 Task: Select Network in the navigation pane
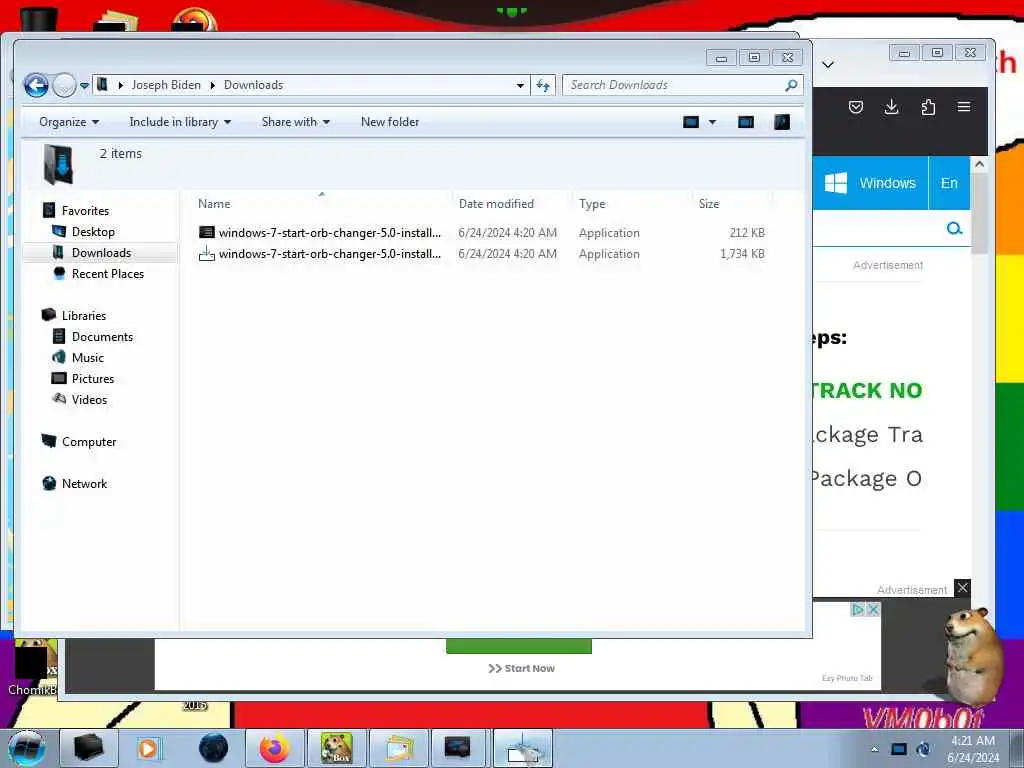[84, 484]
